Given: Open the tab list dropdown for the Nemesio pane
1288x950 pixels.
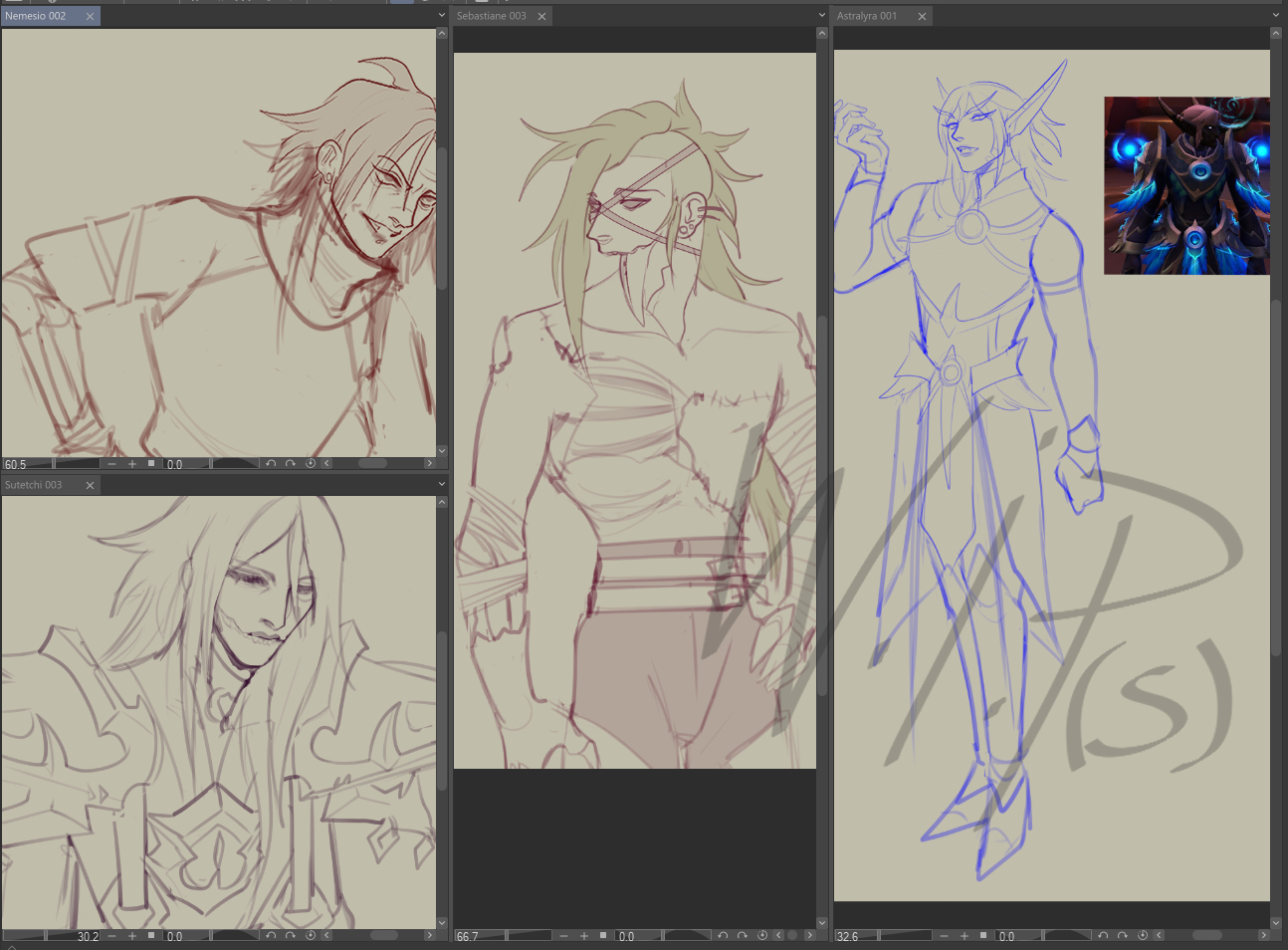Looking at the screenshot, I should 442,16.
